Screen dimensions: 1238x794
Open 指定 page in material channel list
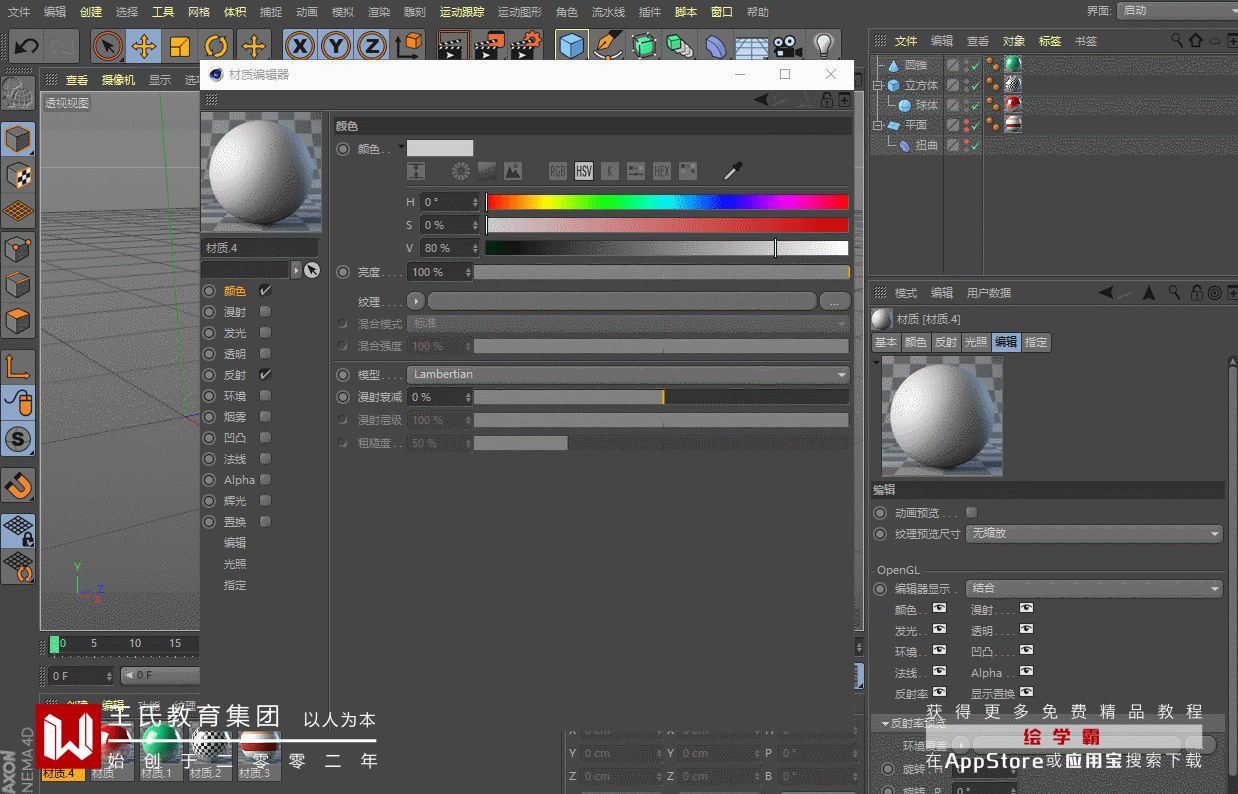(x=235, y=585)
